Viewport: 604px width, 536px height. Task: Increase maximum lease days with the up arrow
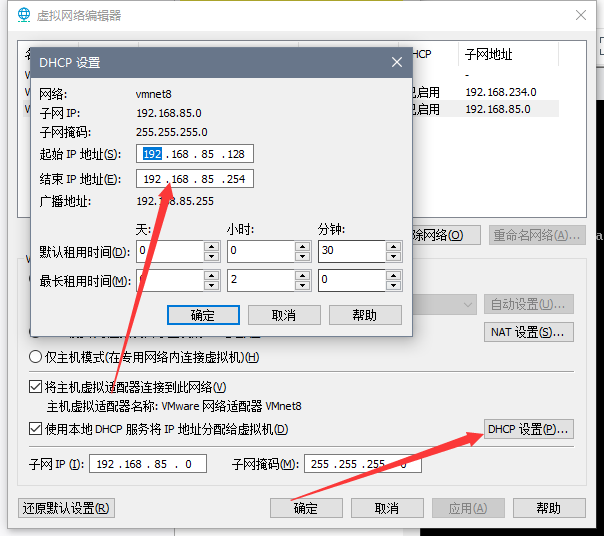tap(211, 275)
